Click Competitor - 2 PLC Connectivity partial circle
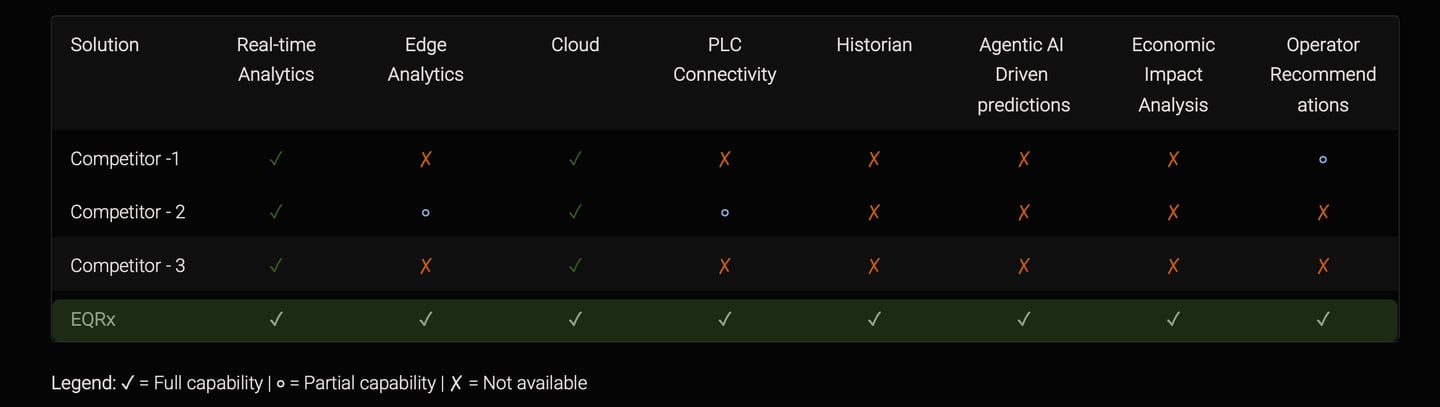 click(724, 213)
